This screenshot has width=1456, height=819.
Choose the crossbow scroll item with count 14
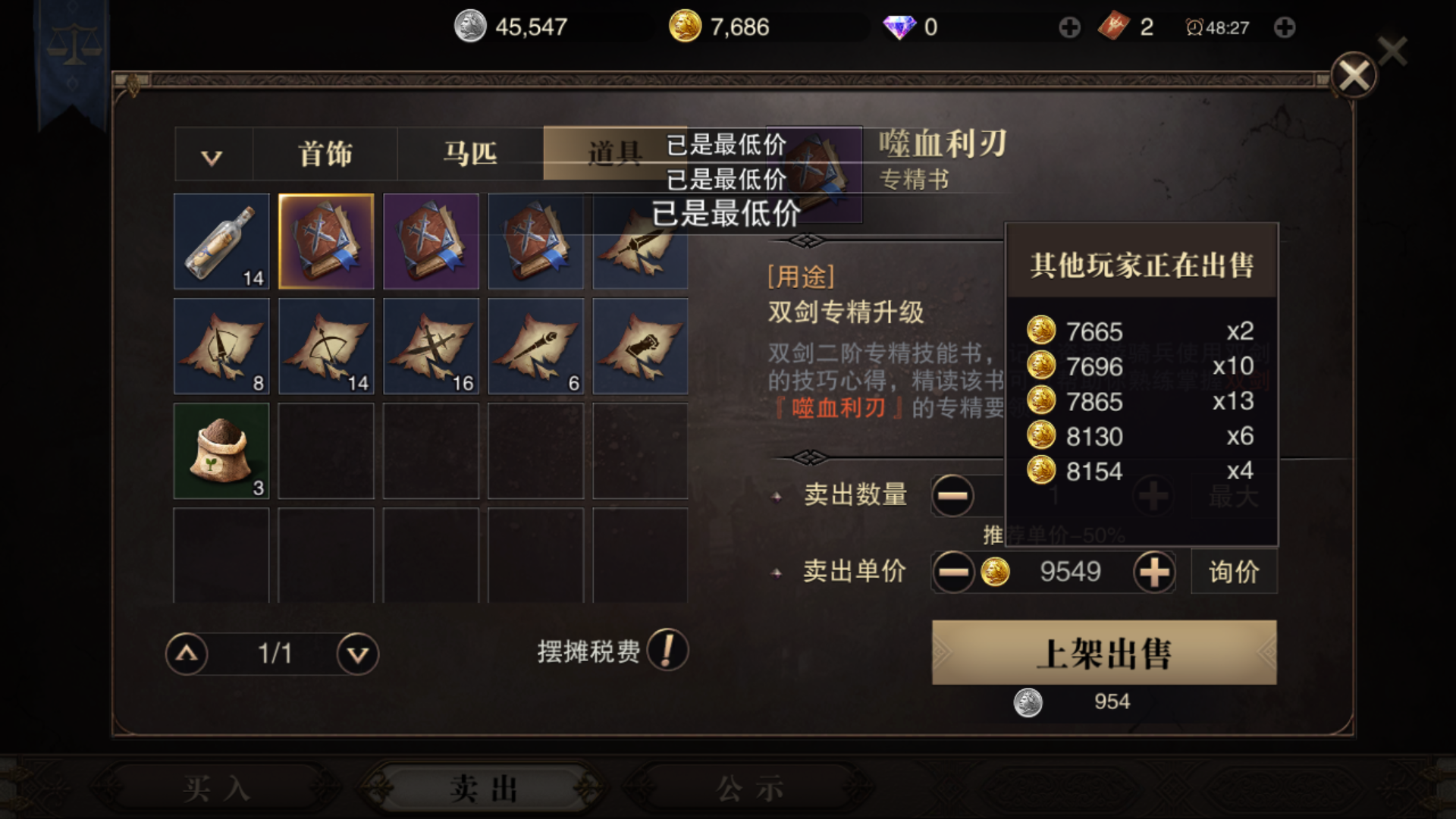326,346
